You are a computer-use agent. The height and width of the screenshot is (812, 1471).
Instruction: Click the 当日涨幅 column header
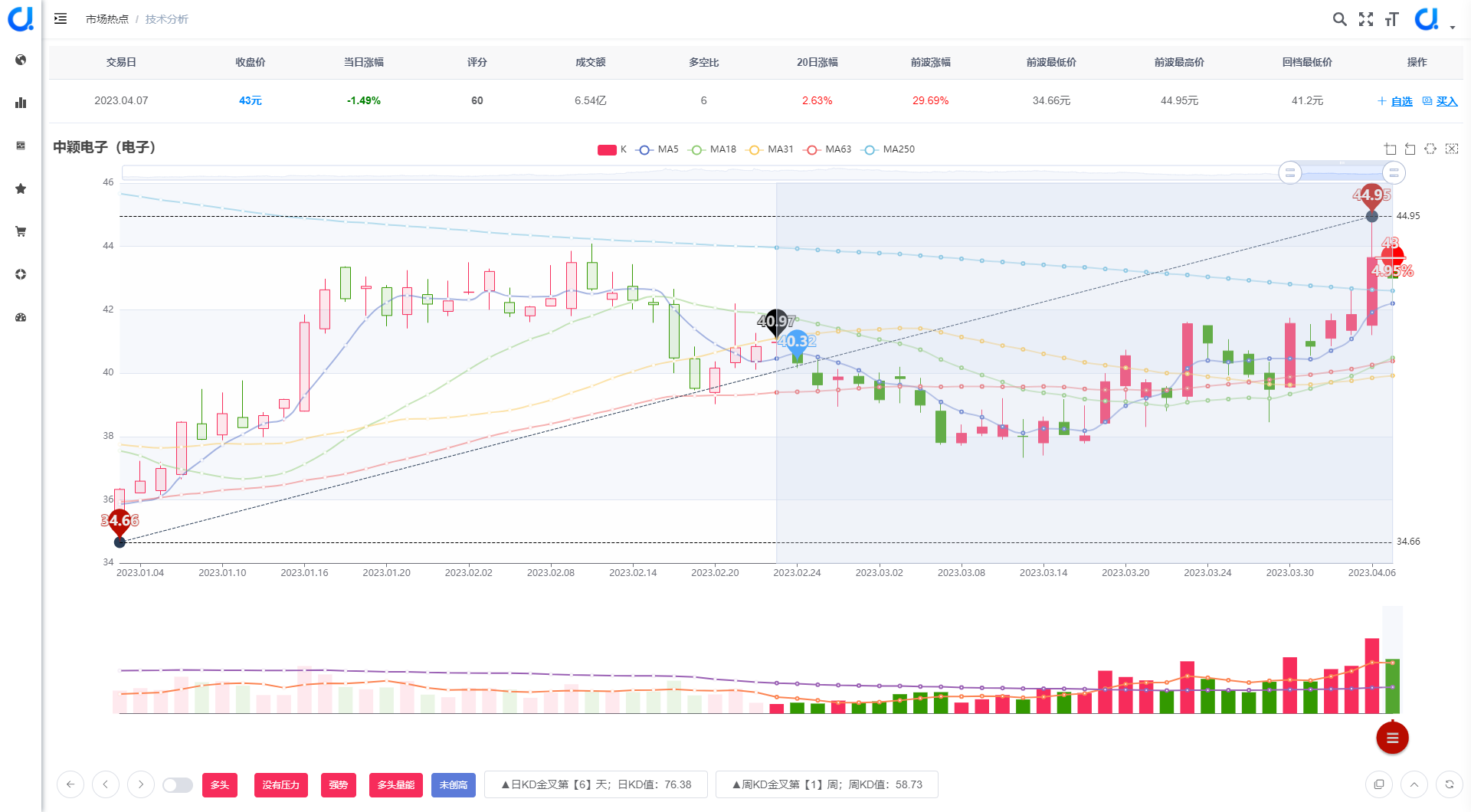pyautogui.click(x=364, y=62)
